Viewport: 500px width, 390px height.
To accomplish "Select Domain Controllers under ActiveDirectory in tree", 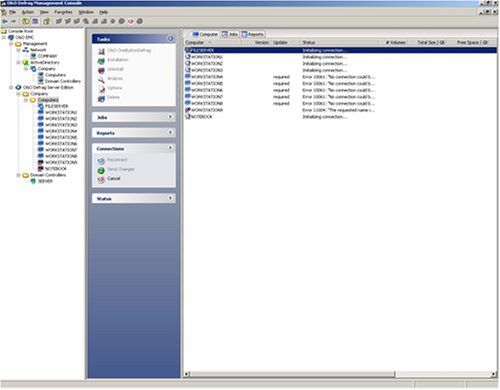I will pyautogui.click(x=63, y=81).
